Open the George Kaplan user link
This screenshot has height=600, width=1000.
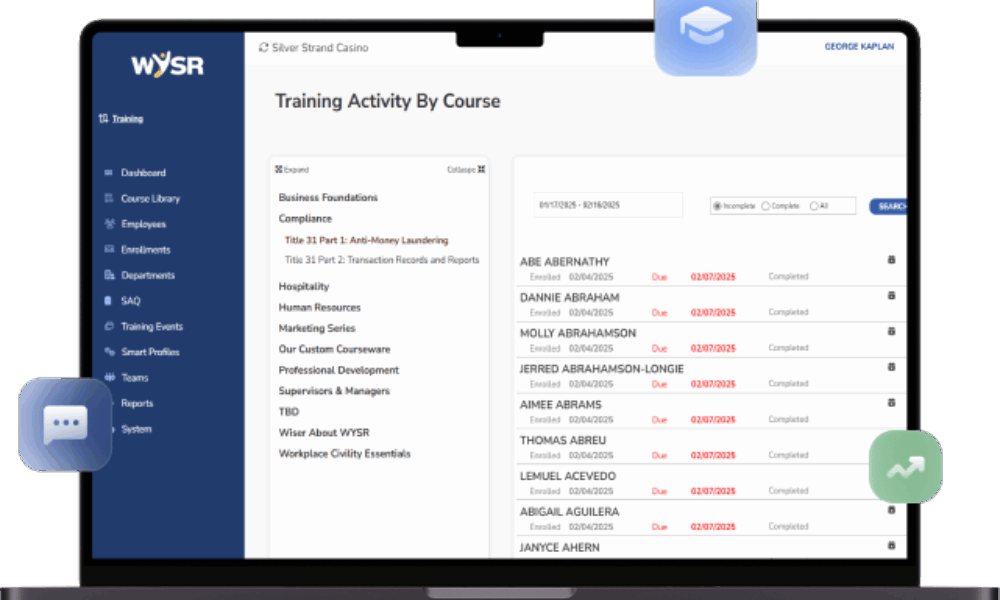coord(858,47)
